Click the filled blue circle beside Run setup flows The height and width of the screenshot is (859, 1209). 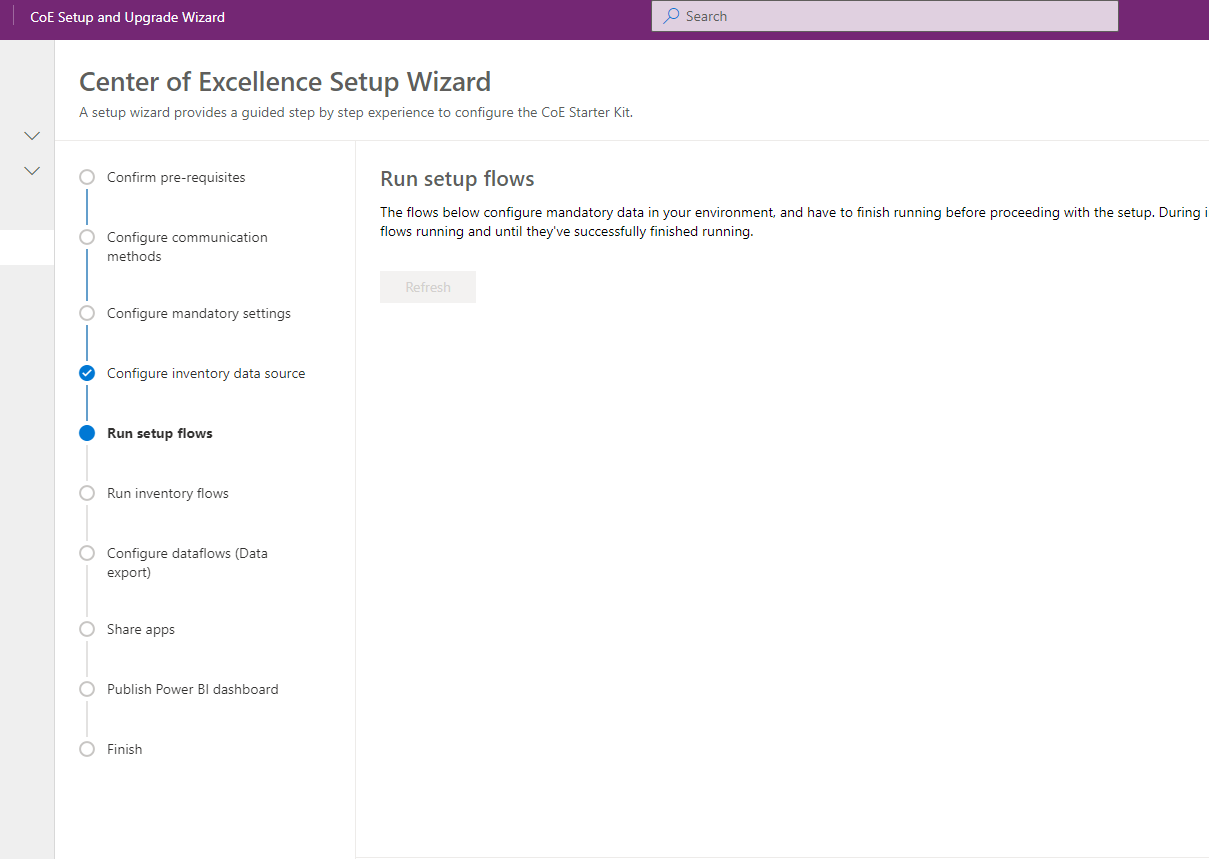pyautogui.click(x=87, y=432)
